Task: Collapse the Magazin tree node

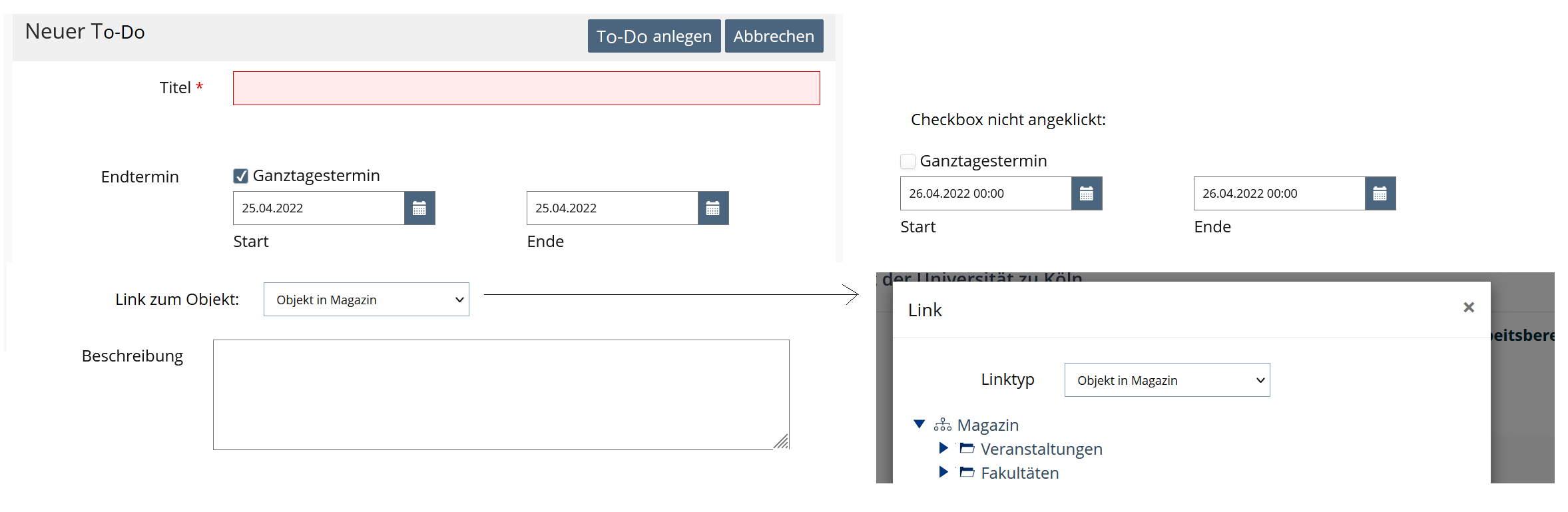Action: 919,424
